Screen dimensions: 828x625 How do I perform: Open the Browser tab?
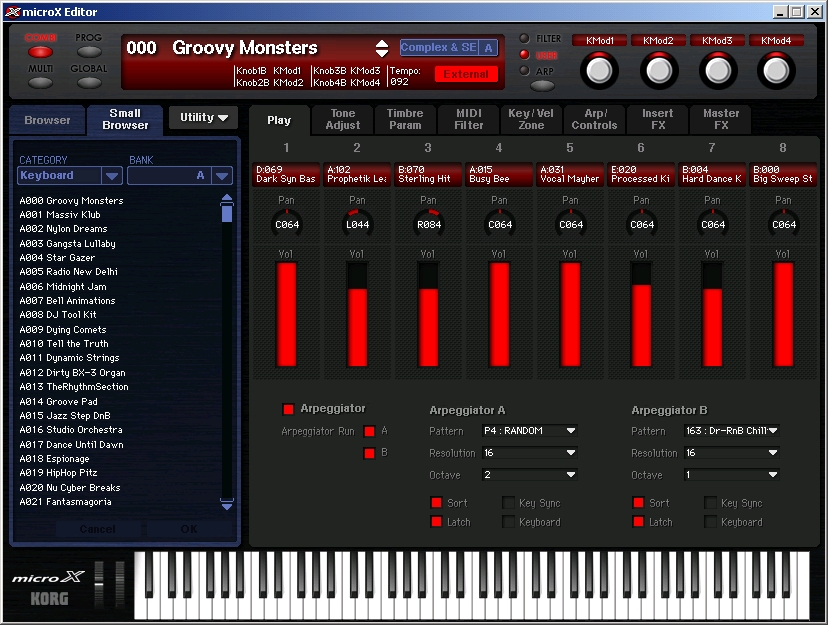click(x=47, y=120)
